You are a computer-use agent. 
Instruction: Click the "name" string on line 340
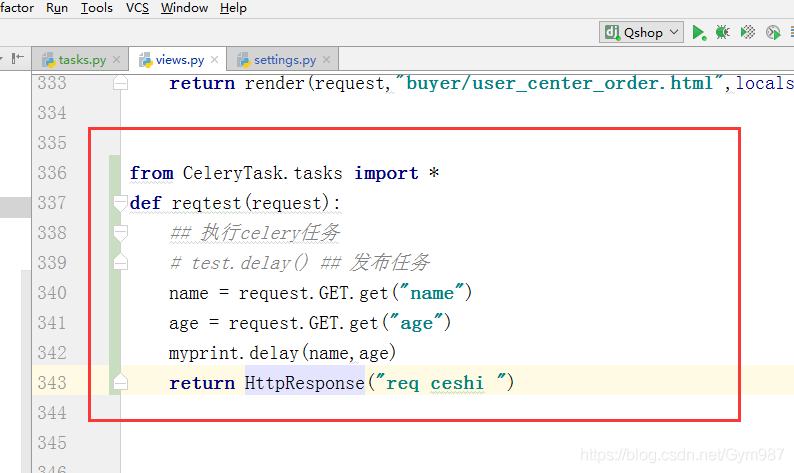tap(431, 293)
